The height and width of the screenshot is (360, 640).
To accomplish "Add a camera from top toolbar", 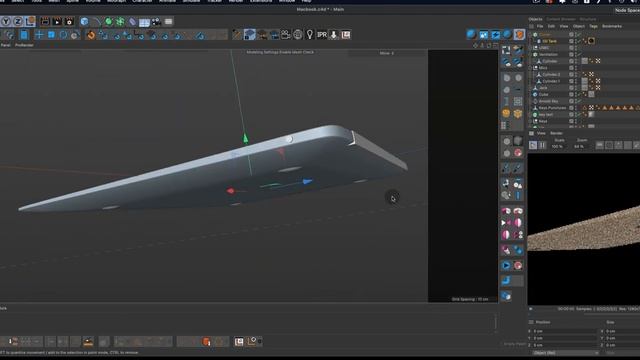I will point(156,22).
